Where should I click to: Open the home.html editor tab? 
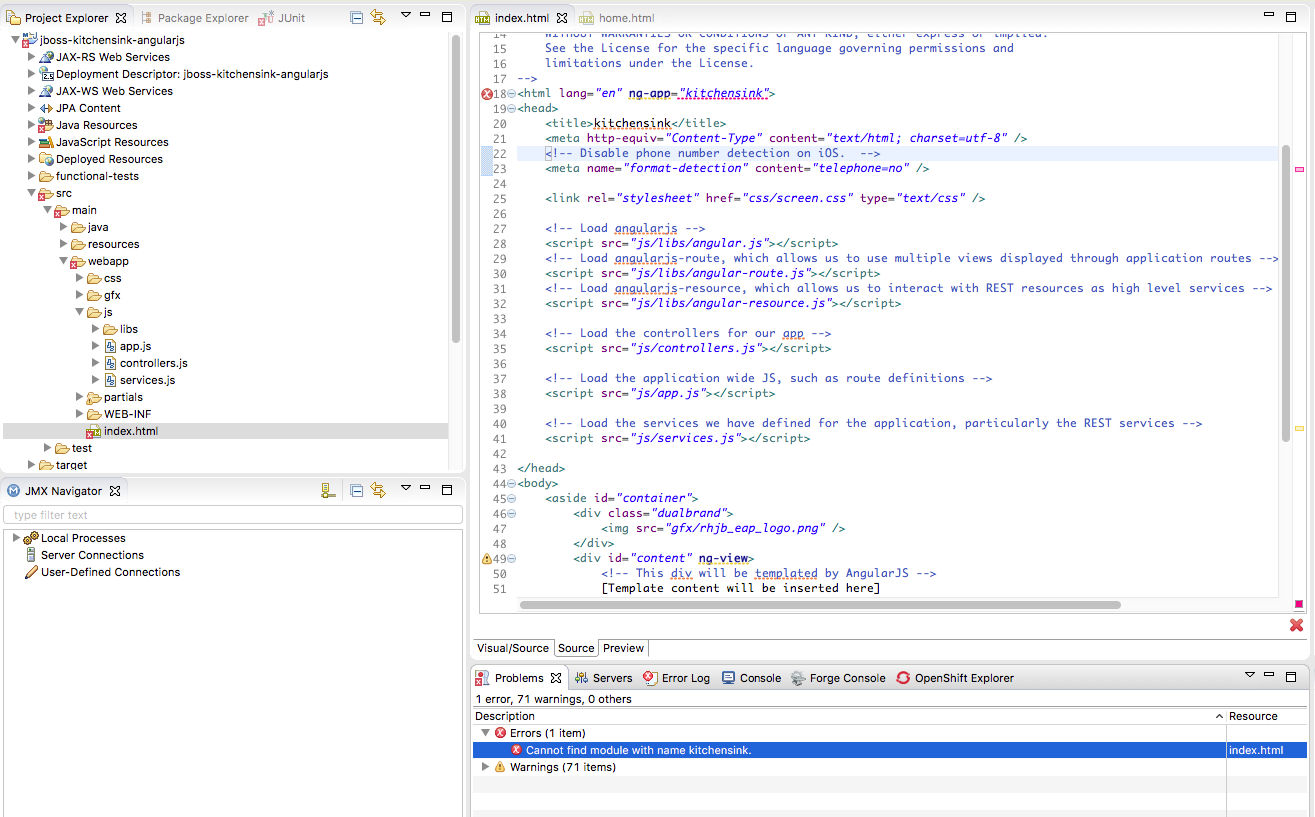point(626,18)
